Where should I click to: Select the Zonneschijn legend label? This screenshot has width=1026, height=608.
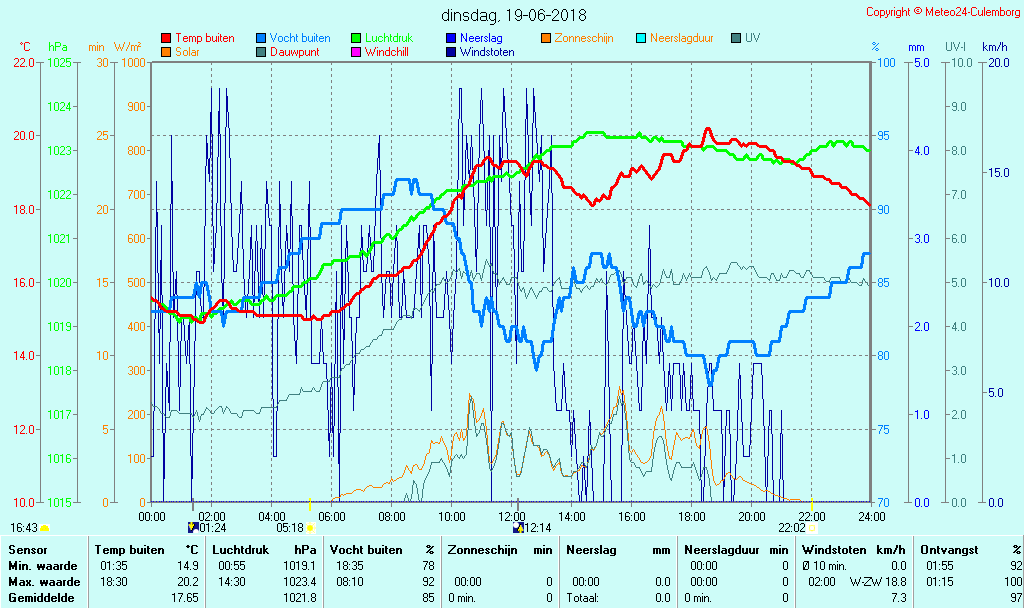coord(584,38)
